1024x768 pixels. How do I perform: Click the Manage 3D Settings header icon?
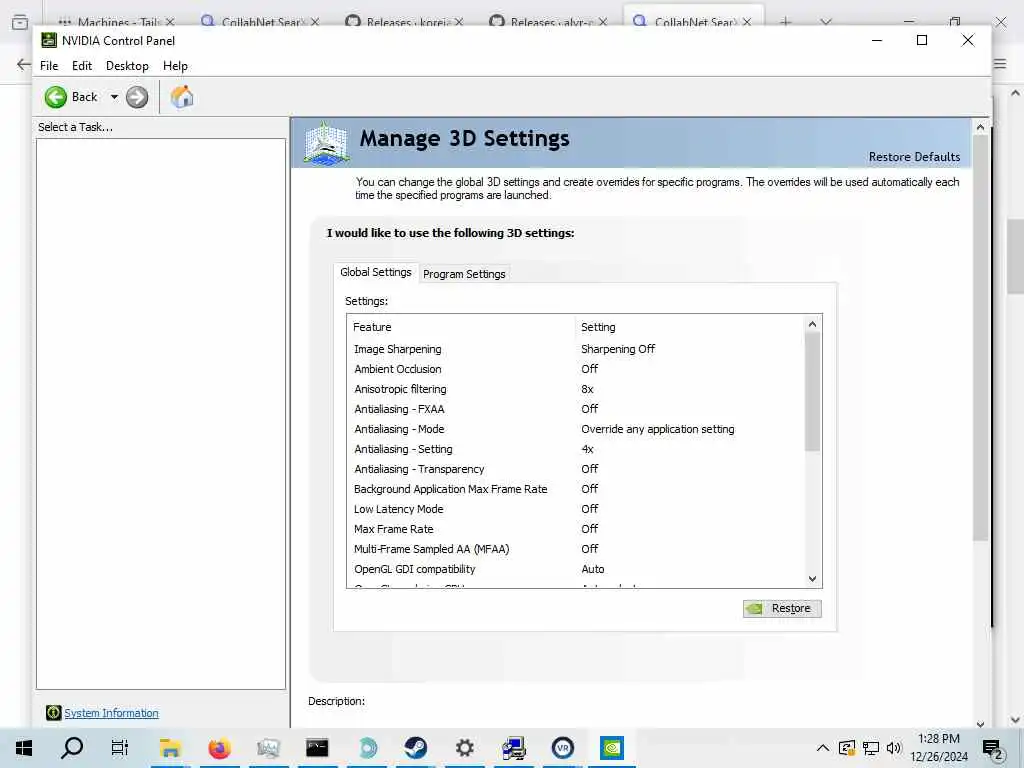click(327, 143)
